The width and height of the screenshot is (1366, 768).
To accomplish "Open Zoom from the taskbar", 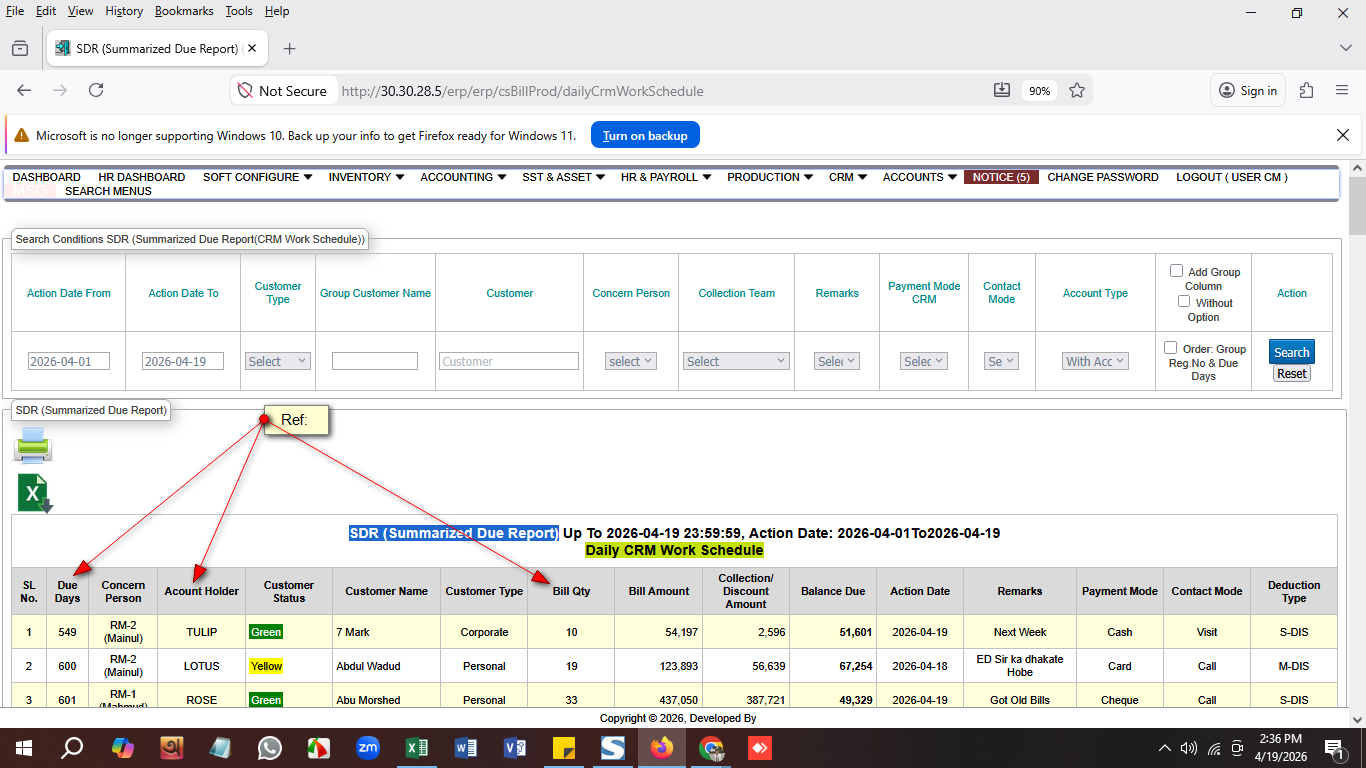I will point(368,748).
